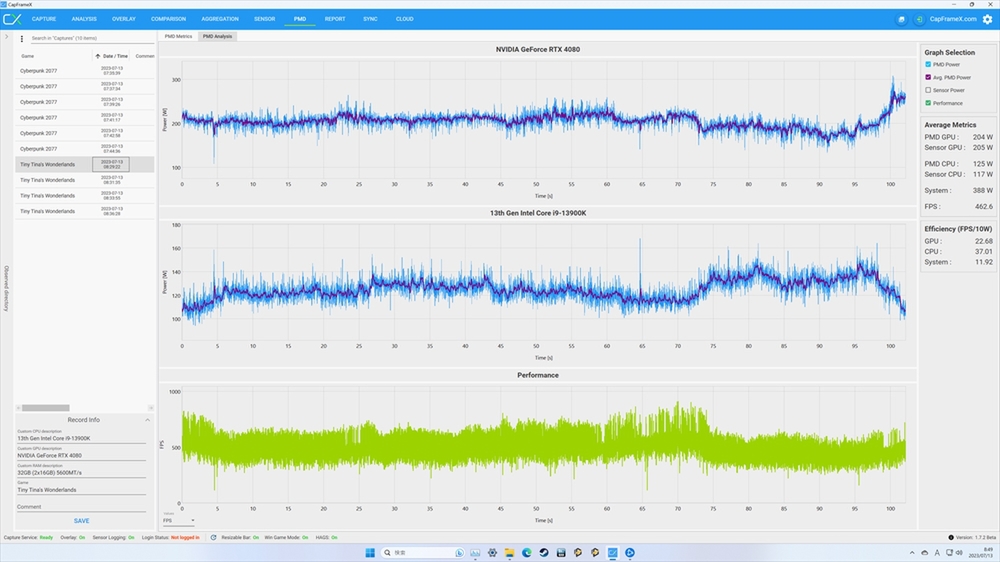
Task: Collapse the Record Info panel
Action: tap(148, 420)
